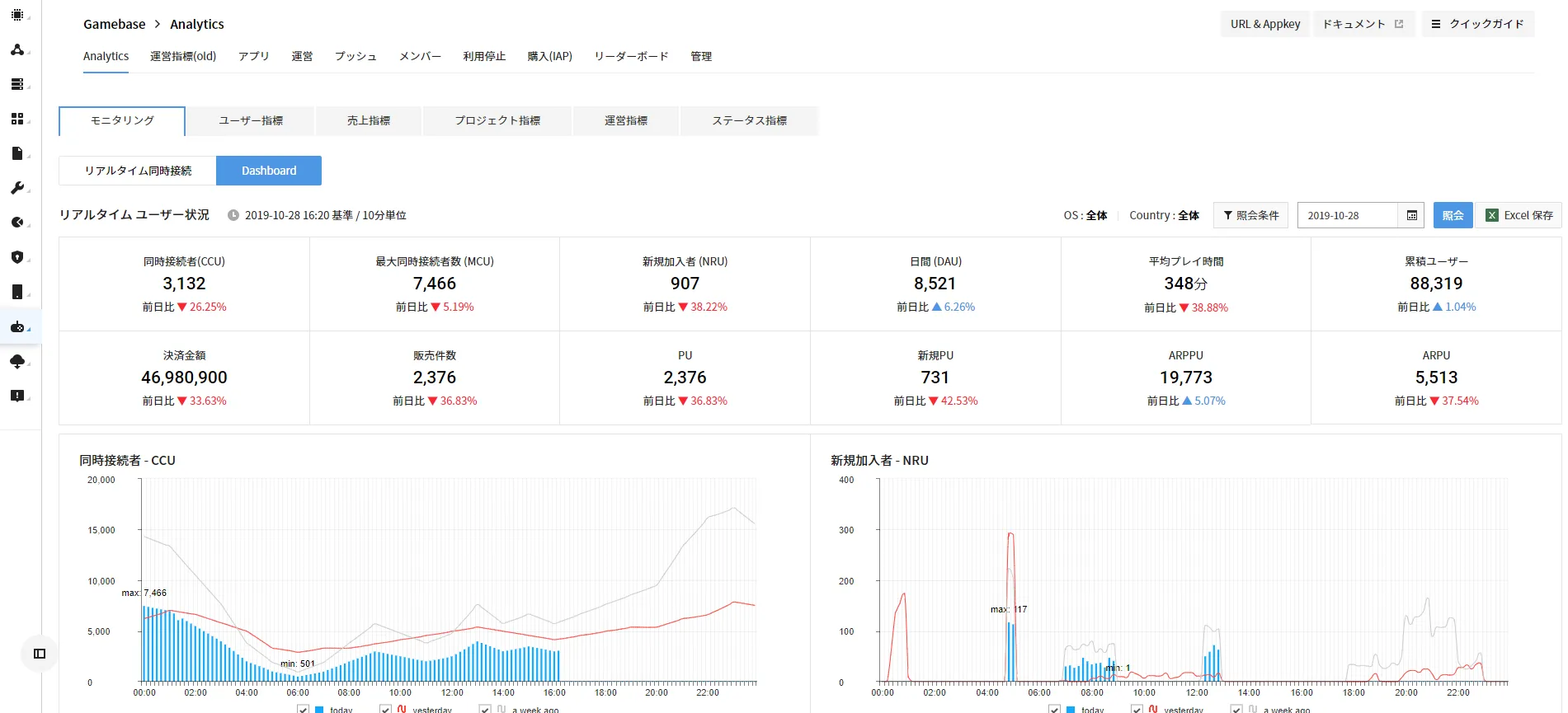Open the 照会条件 filter dropdown
Screen dimensions: 1568x713
click(1250, 215)
